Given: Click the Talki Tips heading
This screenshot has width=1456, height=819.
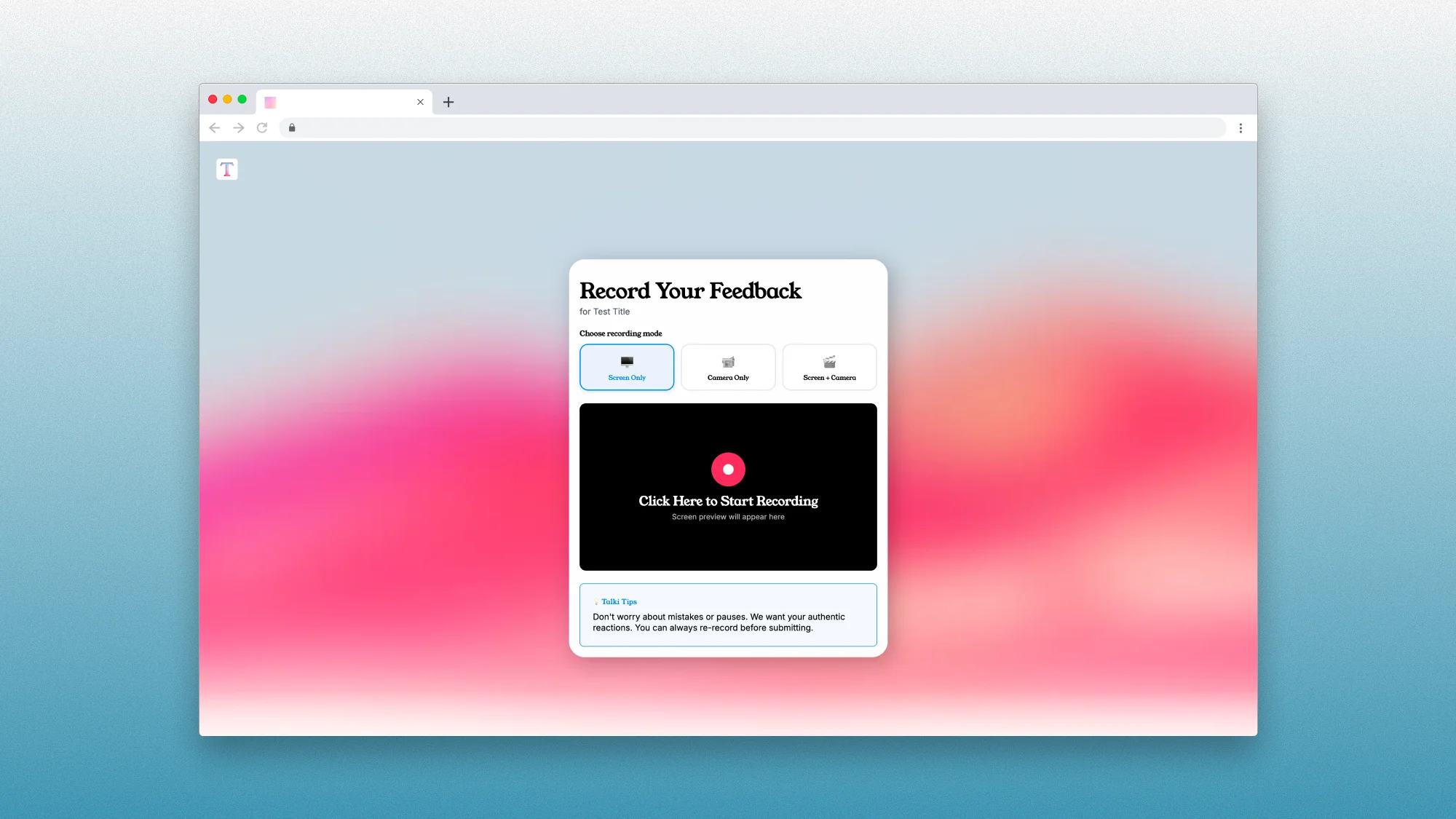Looking at the screenshot, I should coord(619,601).
